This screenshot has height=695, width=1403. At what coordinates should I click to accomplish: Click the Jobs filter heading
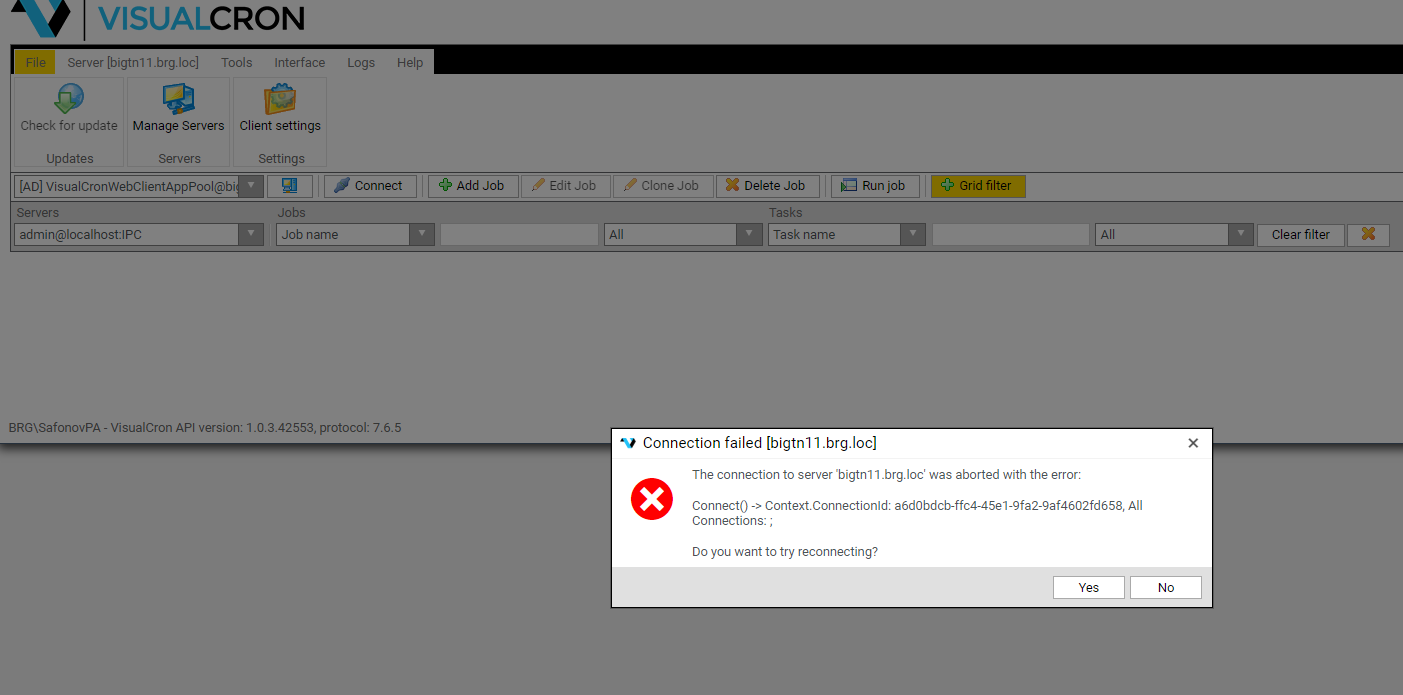tap(292, 212)
